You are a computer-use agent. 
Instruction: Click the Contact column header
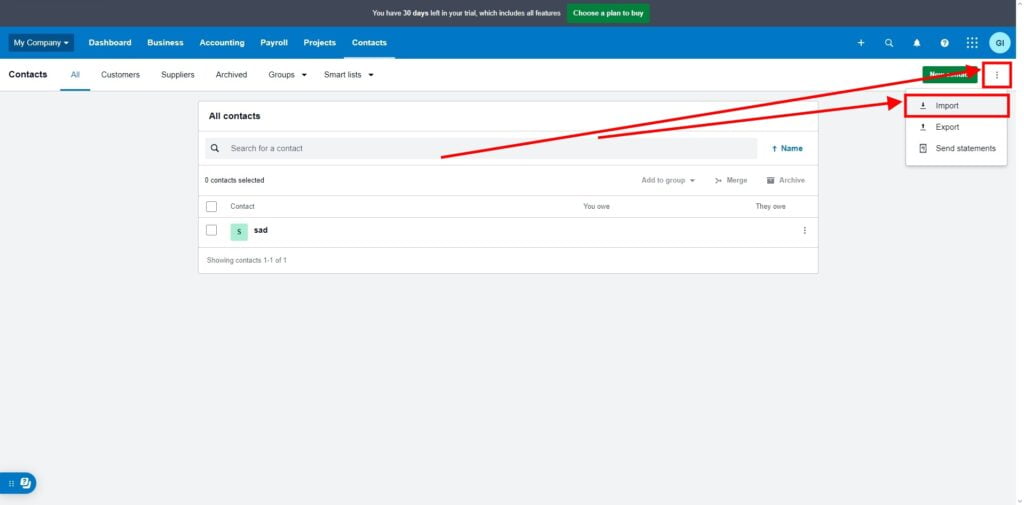point(242,206)
